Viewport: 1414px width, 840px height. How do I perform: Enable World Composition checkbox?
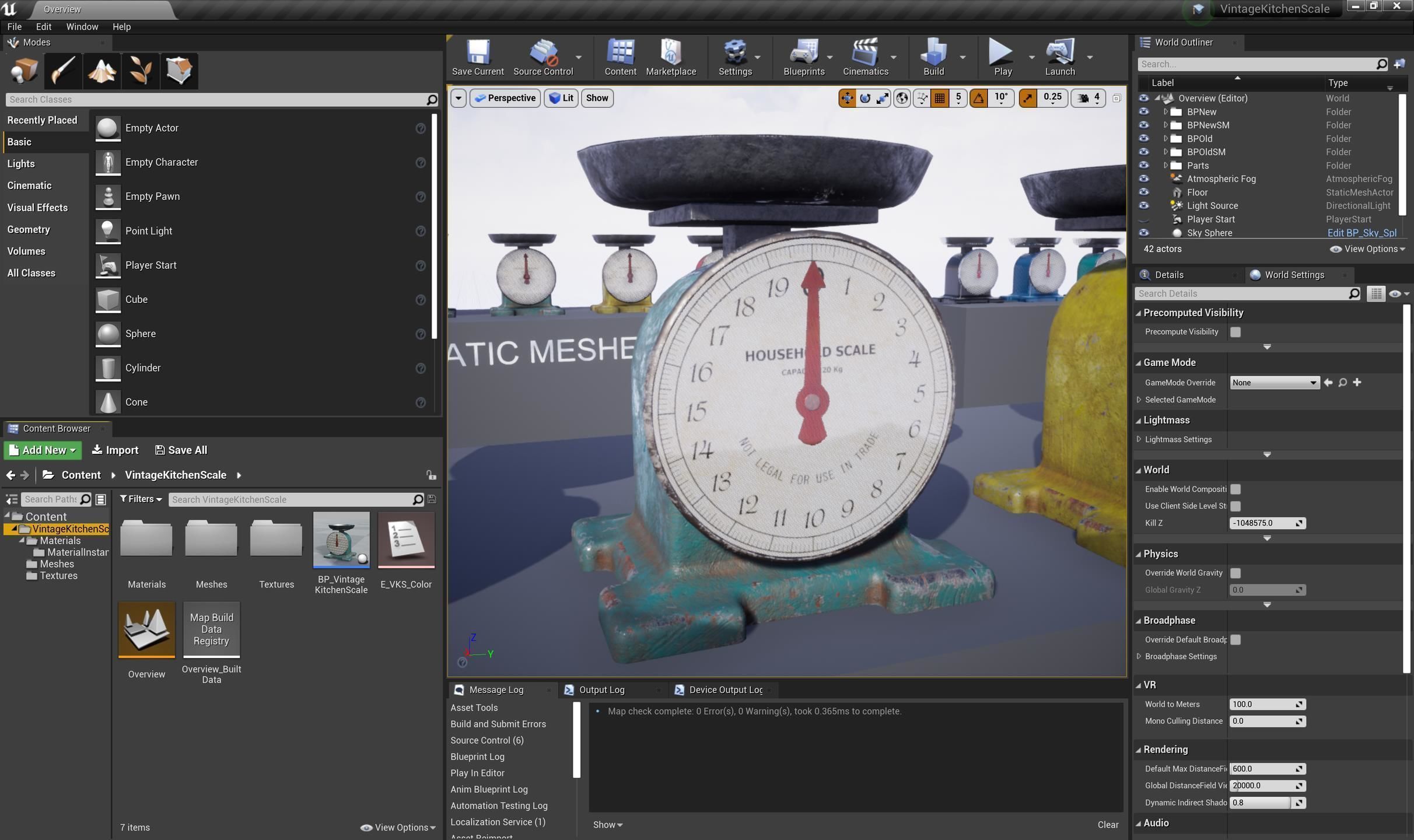[x=1235, y=489]
